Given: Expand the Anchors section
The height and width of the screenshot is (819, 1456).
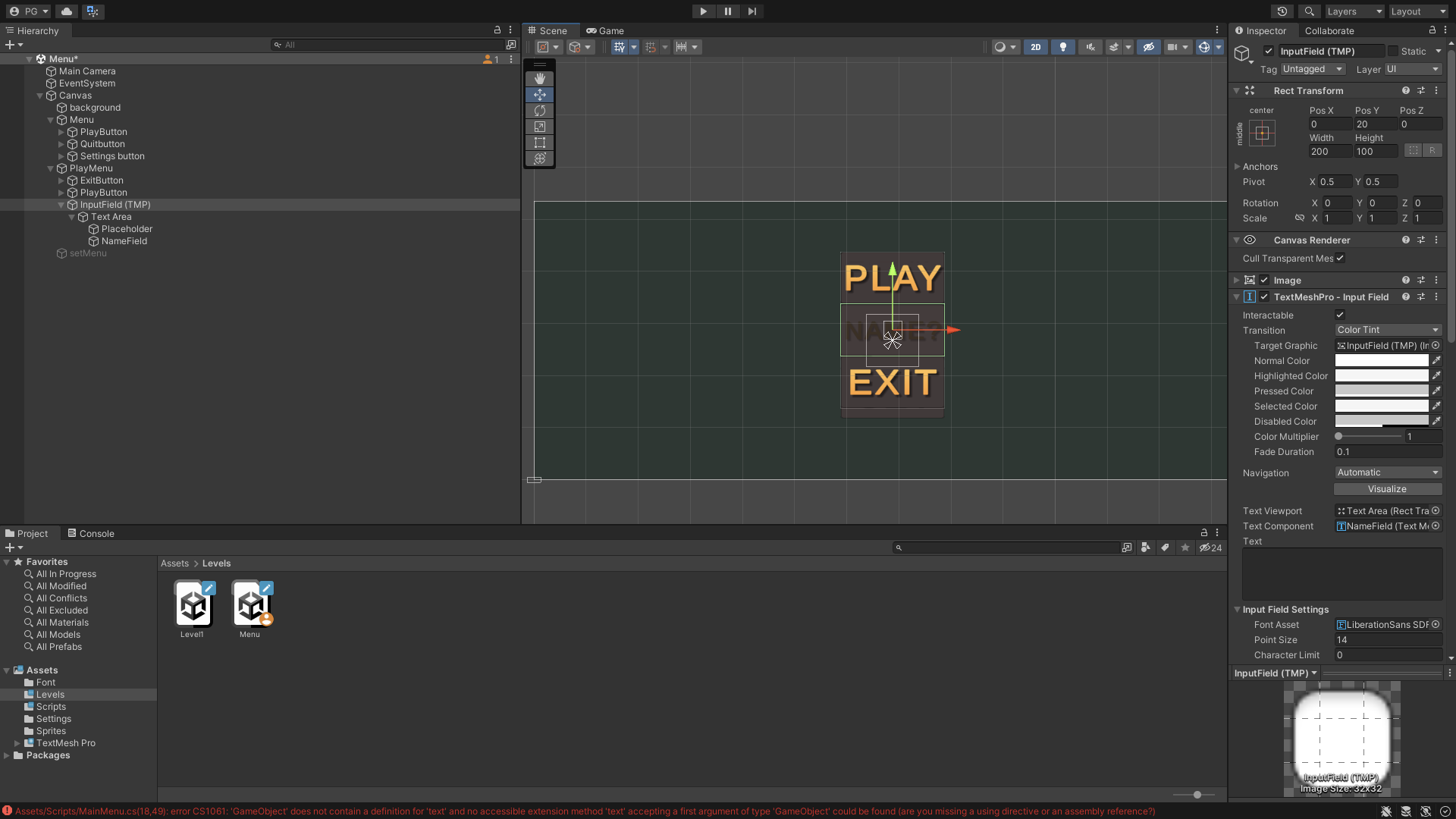Looking at the screenshot, I should point(1237,167).
